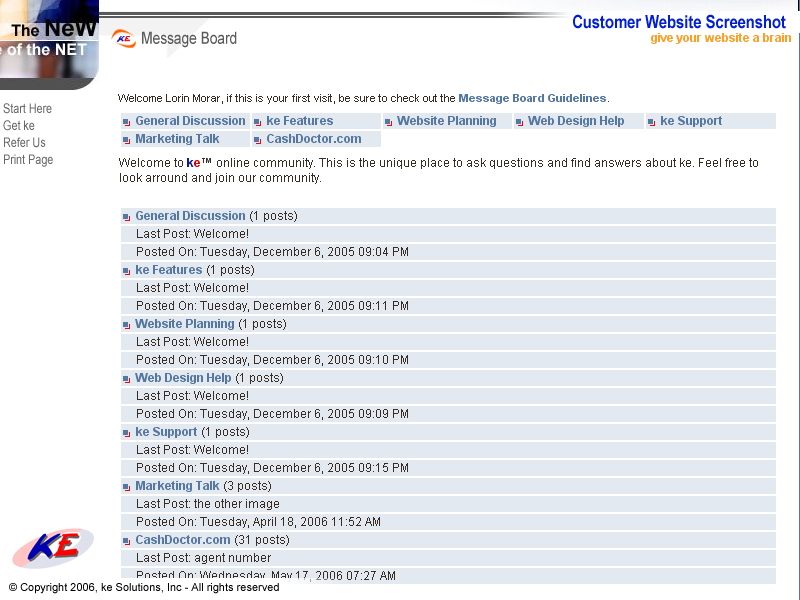Open General Discussion forum with 1 posts
800x600 pixels.
point(190,216)
